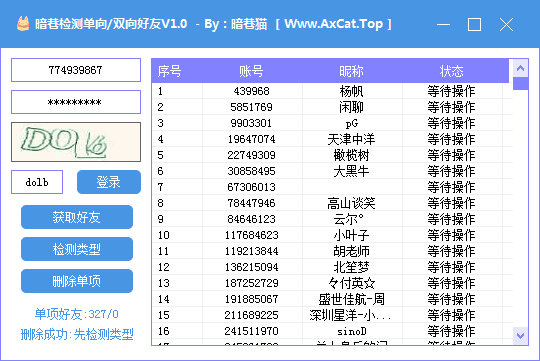This screenshot has height=361, width=540.
Task: Select the row with nickname 高山谈笑
Action: click(x=332, y=203)
